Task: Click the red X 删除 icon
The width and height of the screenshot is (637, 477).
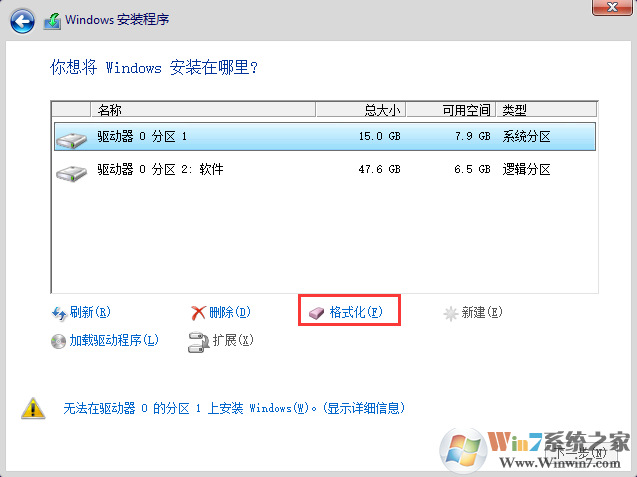Action: click(x=198, y=313)
